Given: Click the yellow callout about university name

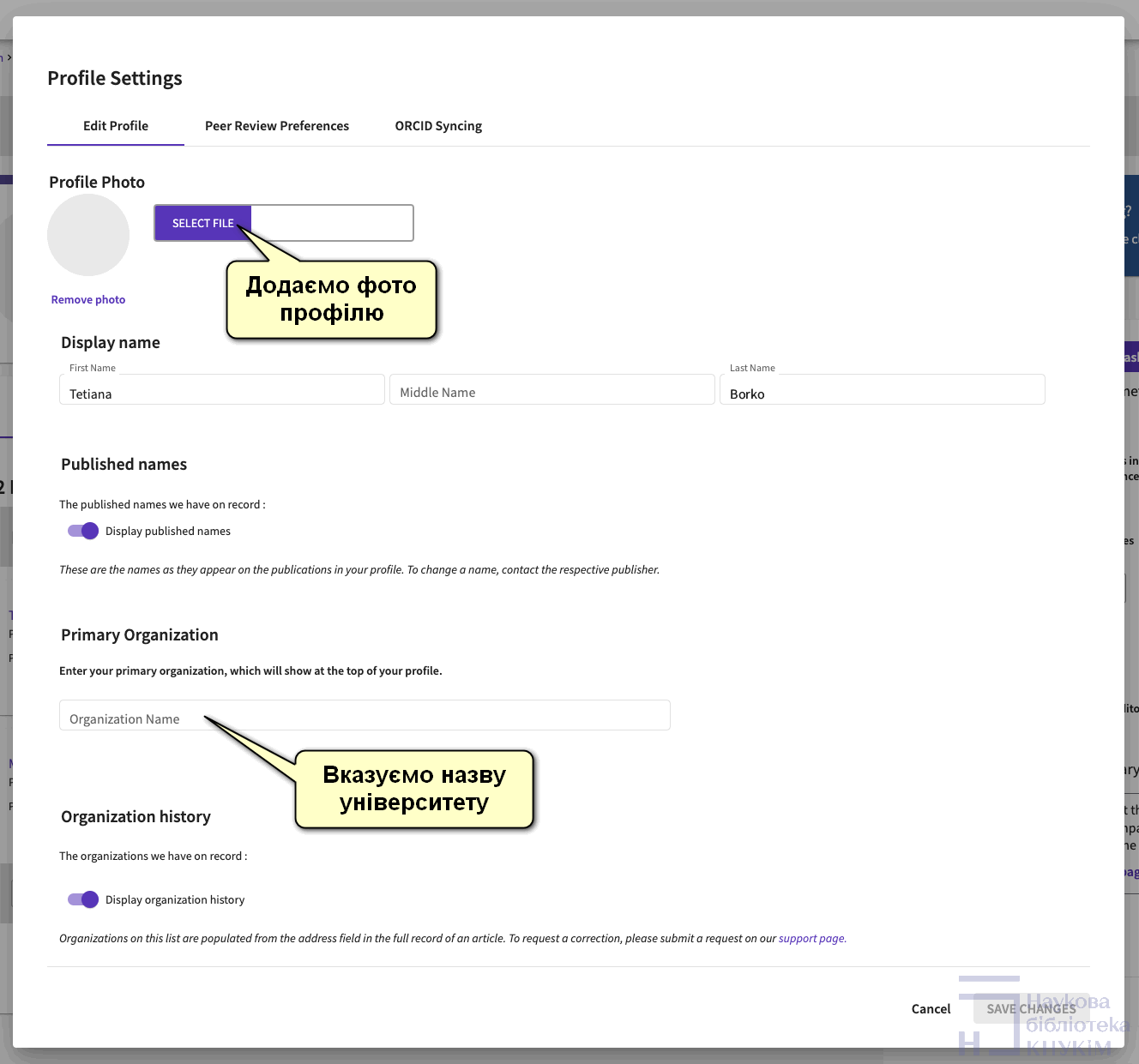Looking at the screenshot, I should pyautogui.click(x=414, y=789).
